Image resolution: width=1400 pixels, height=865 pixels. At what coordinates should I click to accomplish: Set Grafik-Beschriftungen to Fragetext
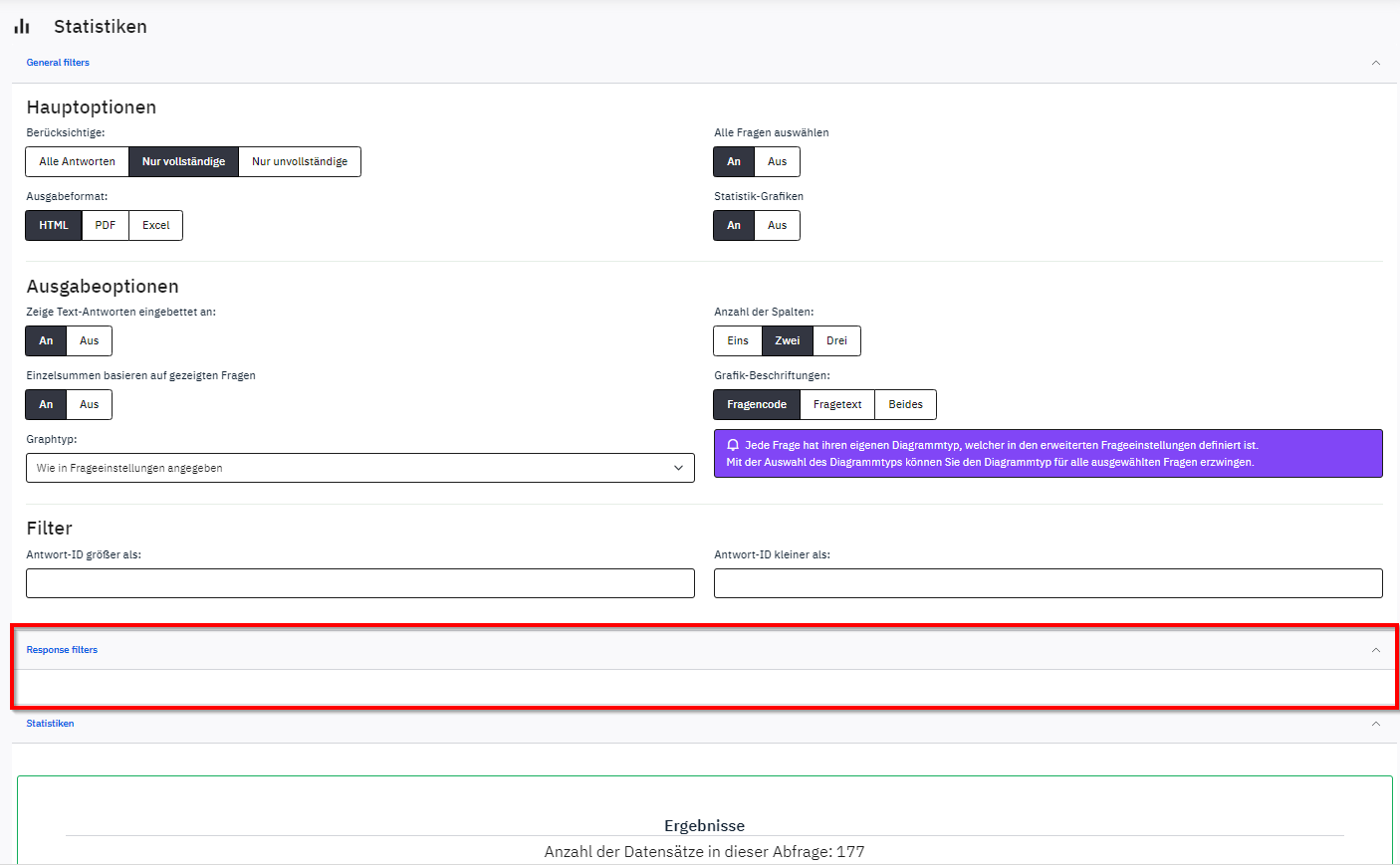point(836,404)
